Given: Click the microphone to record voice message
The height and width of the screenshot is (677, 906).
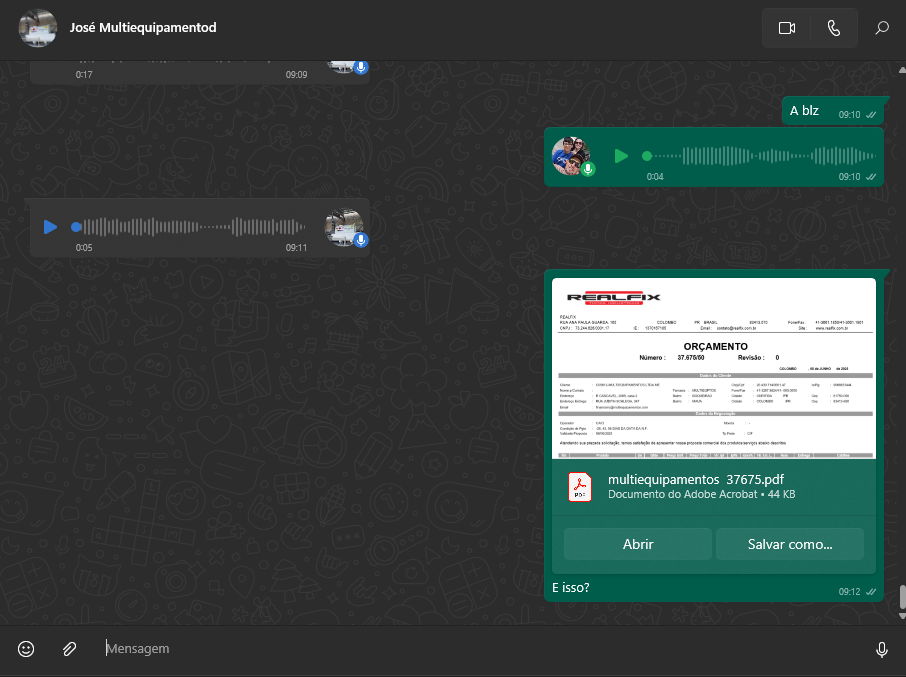Looking at the screenshot, I should coord(881,649).
